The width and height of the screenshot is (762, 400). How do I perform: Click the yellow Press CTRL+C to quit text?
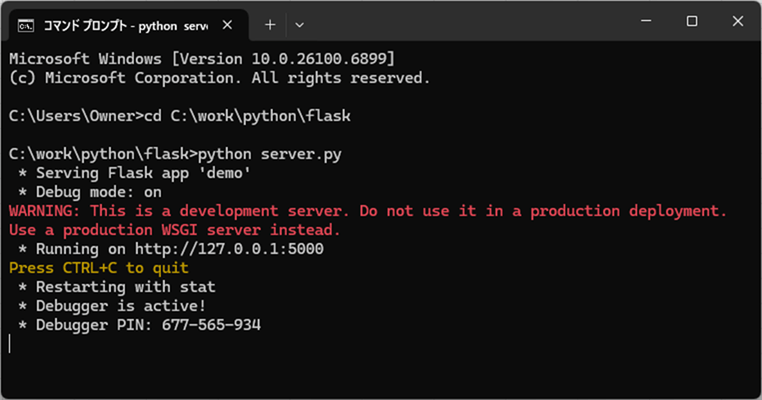click(x=98, y=268)
